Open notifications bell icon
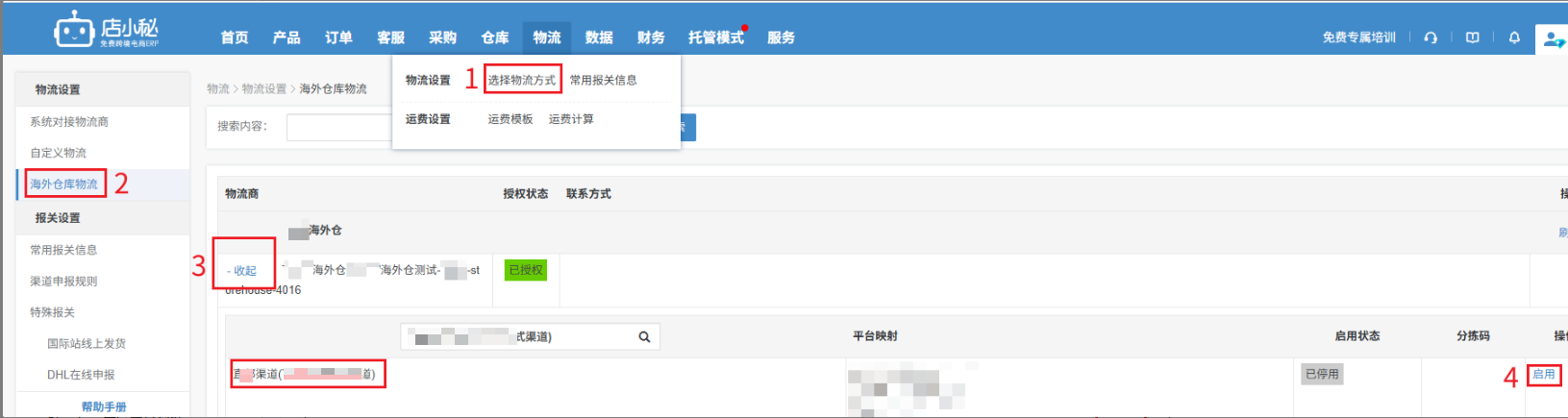The image size is (1568, 418). (1514, 37)
